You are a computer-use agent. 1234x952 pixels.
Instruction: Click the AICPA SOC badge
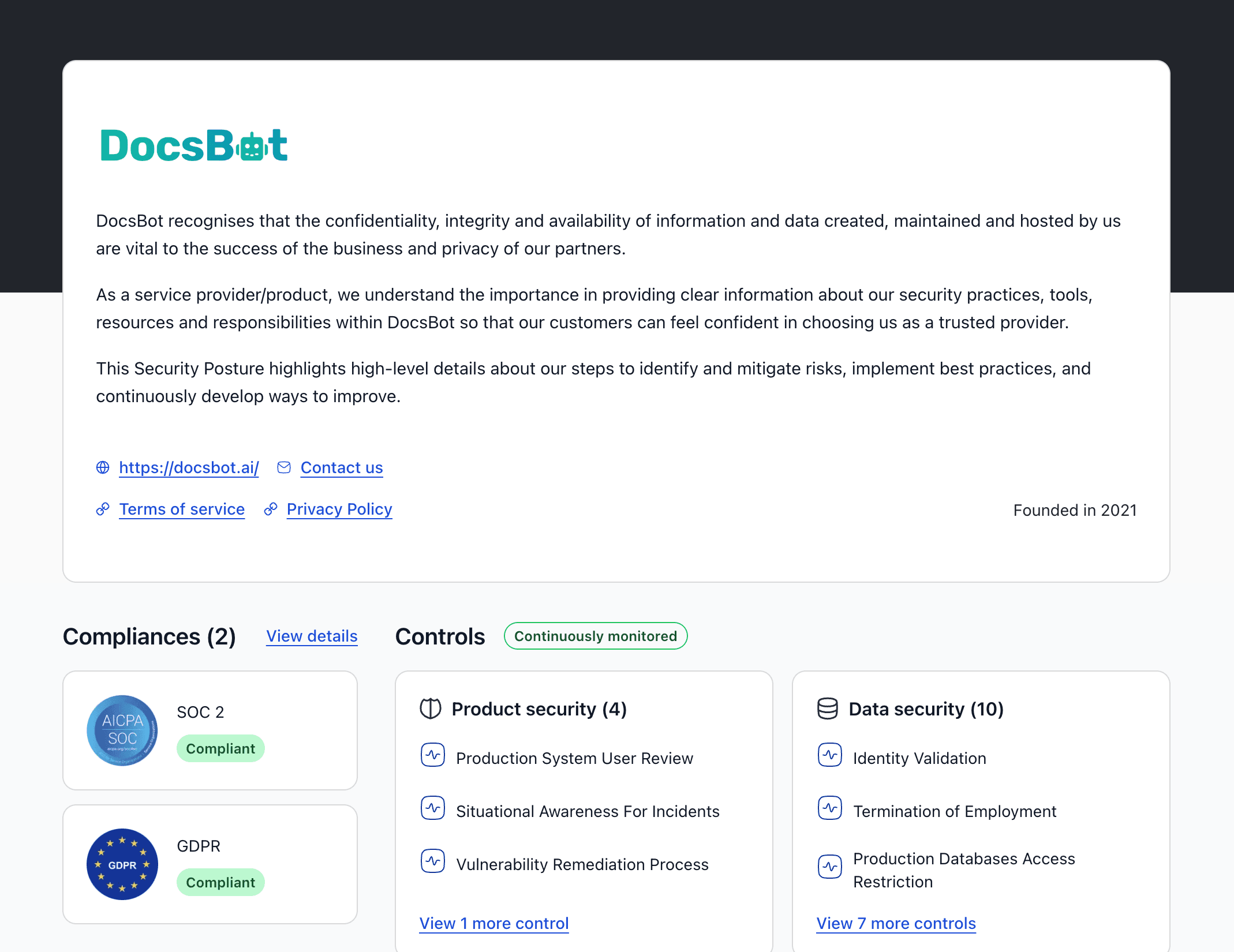[122, 730]
